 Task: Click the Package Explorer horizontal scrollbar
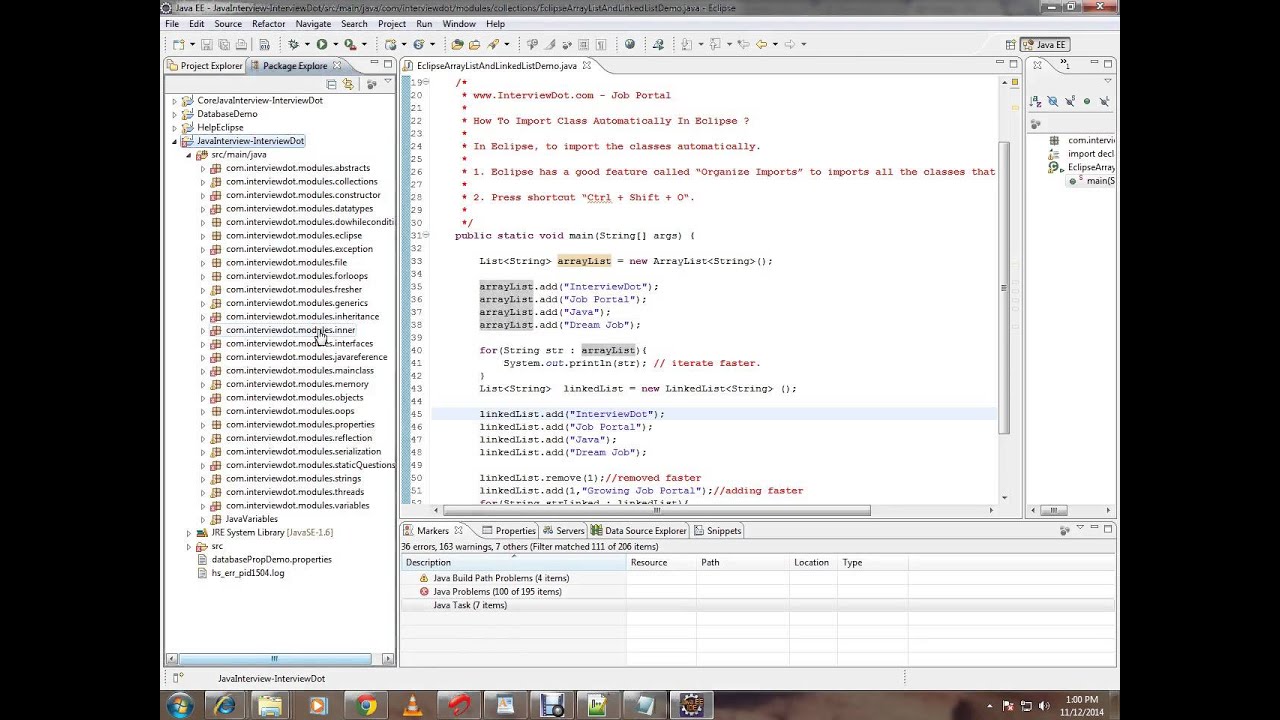point(273,659)
